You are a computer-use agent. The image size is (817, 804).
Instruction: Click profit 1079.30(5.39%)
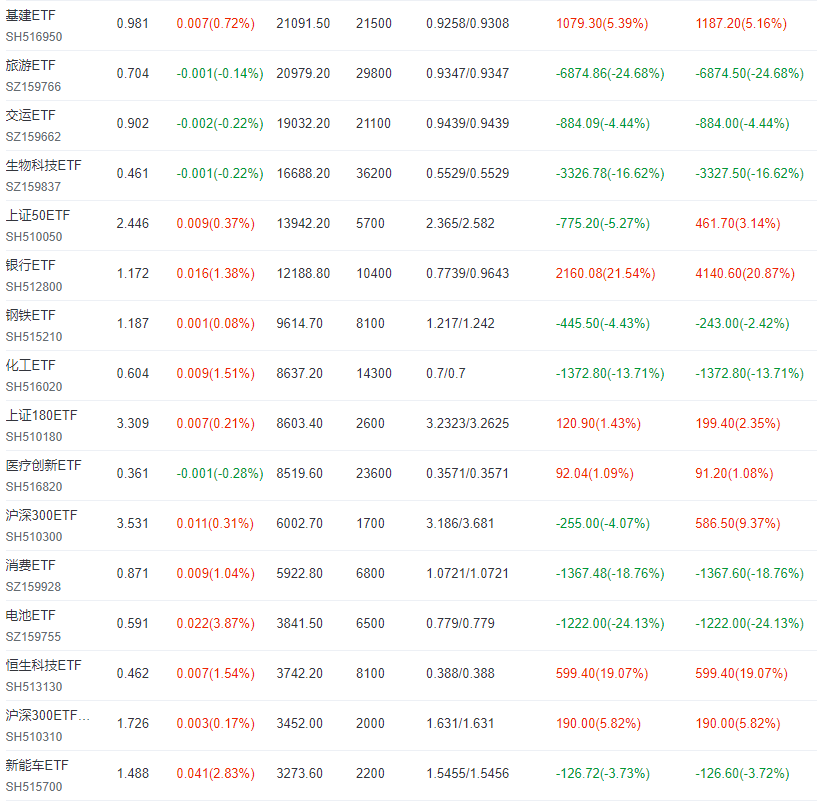click(x=602, y=24)
